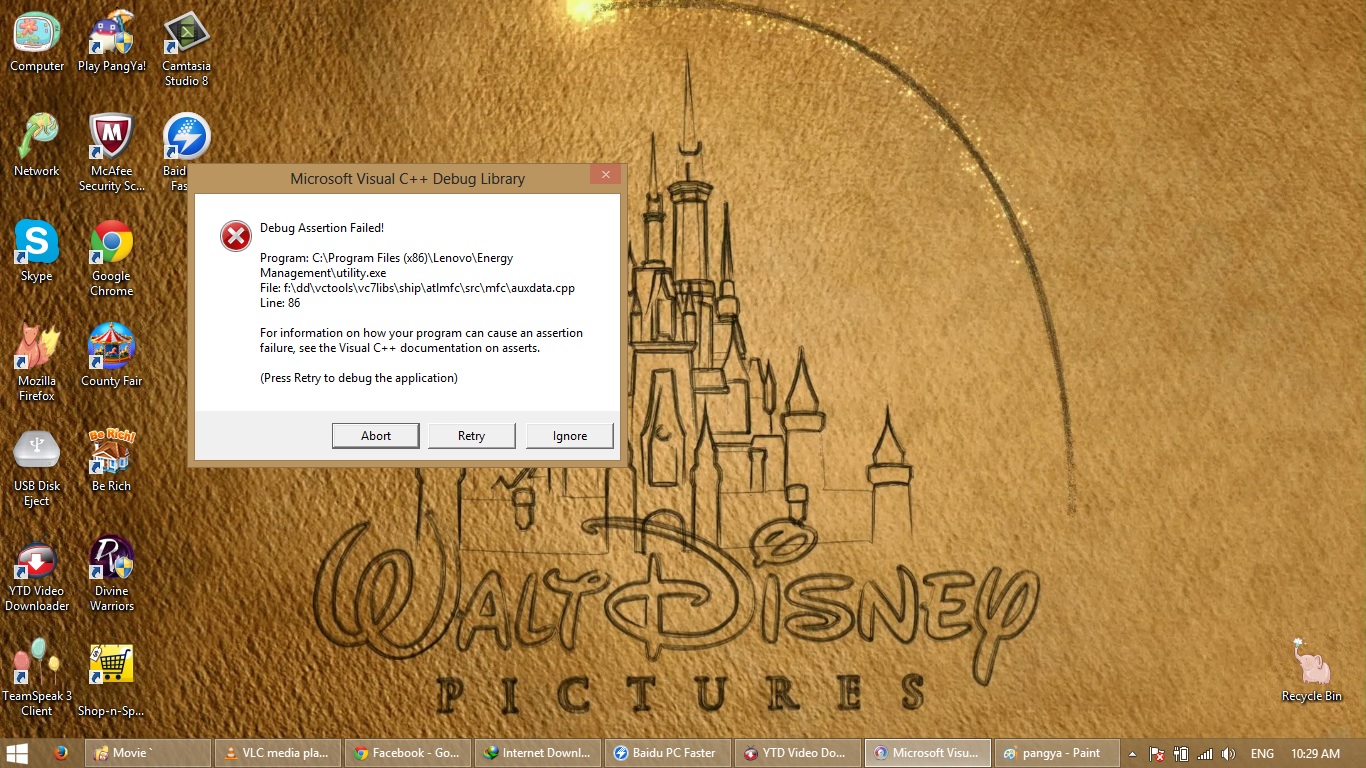1366x768 pixels.
Task: Open the Network desktop icon
Action: coord(37,146)
